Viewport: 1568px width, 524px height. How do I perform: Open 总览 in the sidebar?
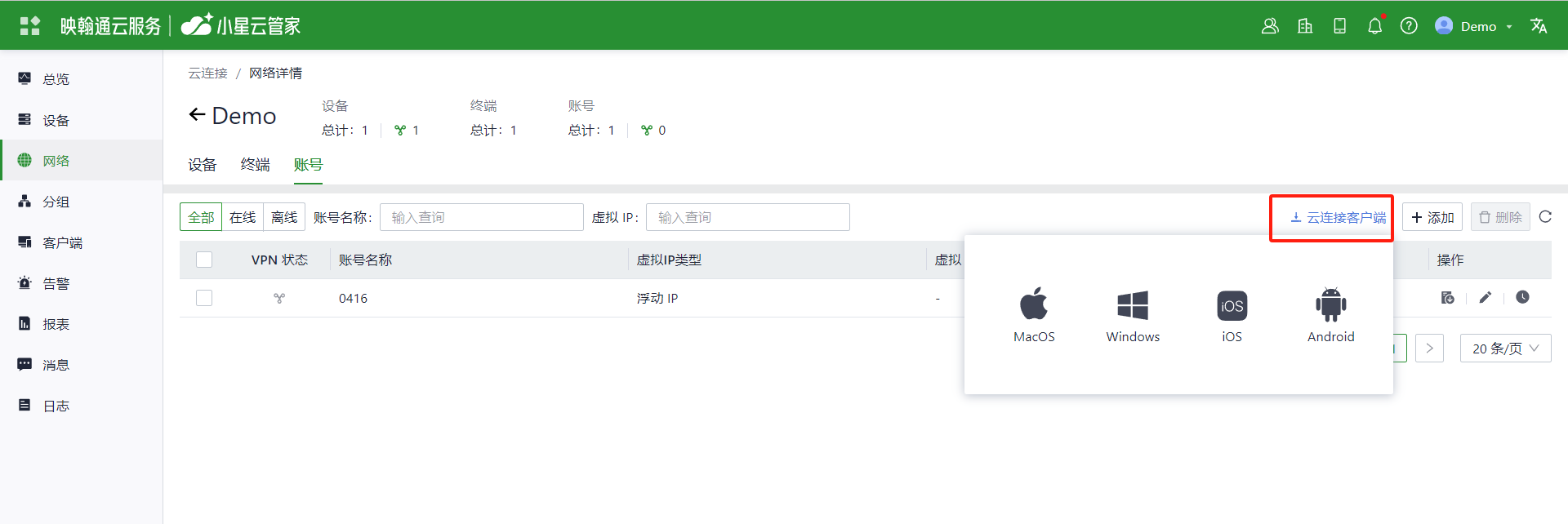point(81,79)
